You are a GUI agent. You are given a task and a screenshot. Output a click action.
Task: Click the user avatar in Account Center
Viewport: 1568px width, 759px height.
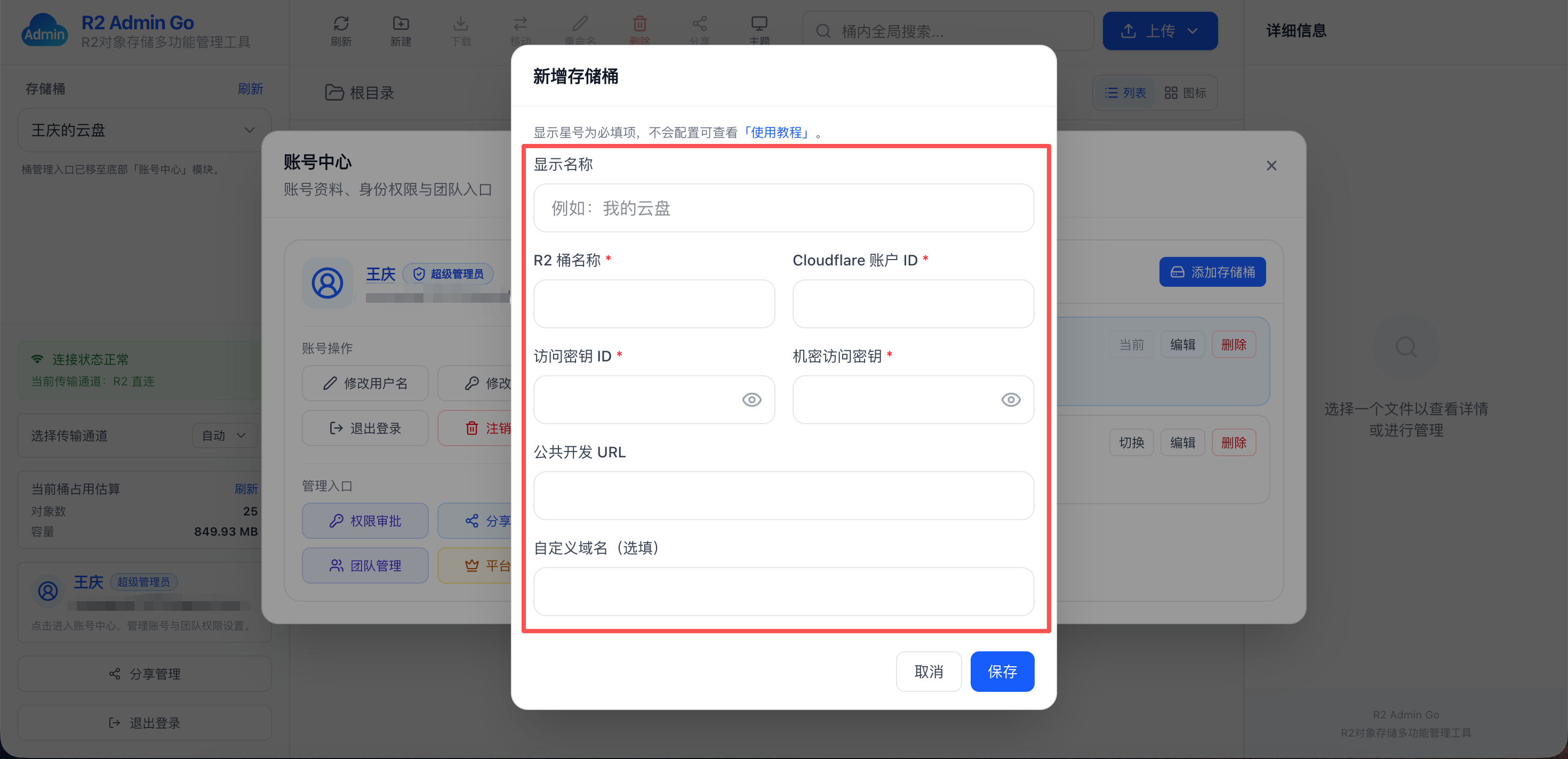point(327,283)
